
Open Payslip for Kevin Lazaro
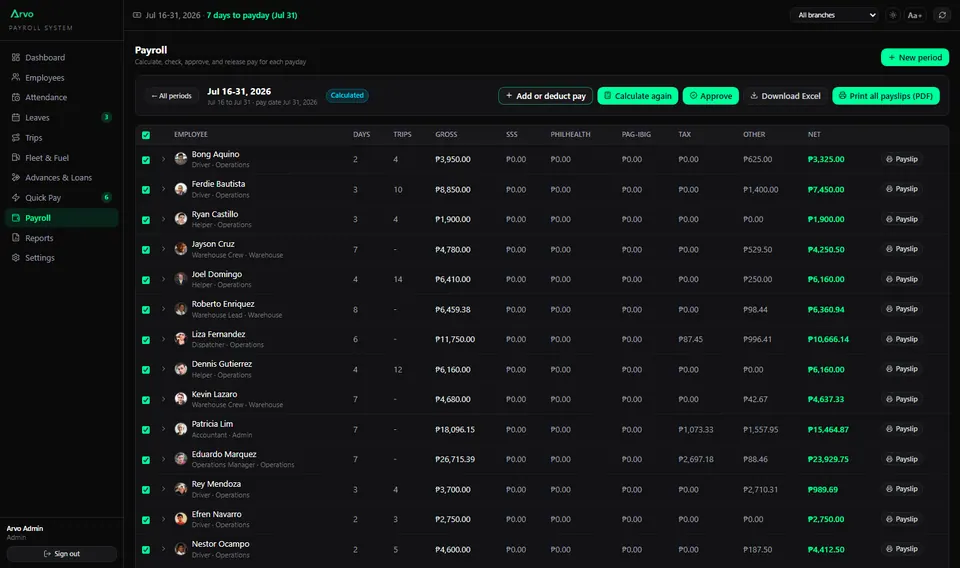pos(901,399)
